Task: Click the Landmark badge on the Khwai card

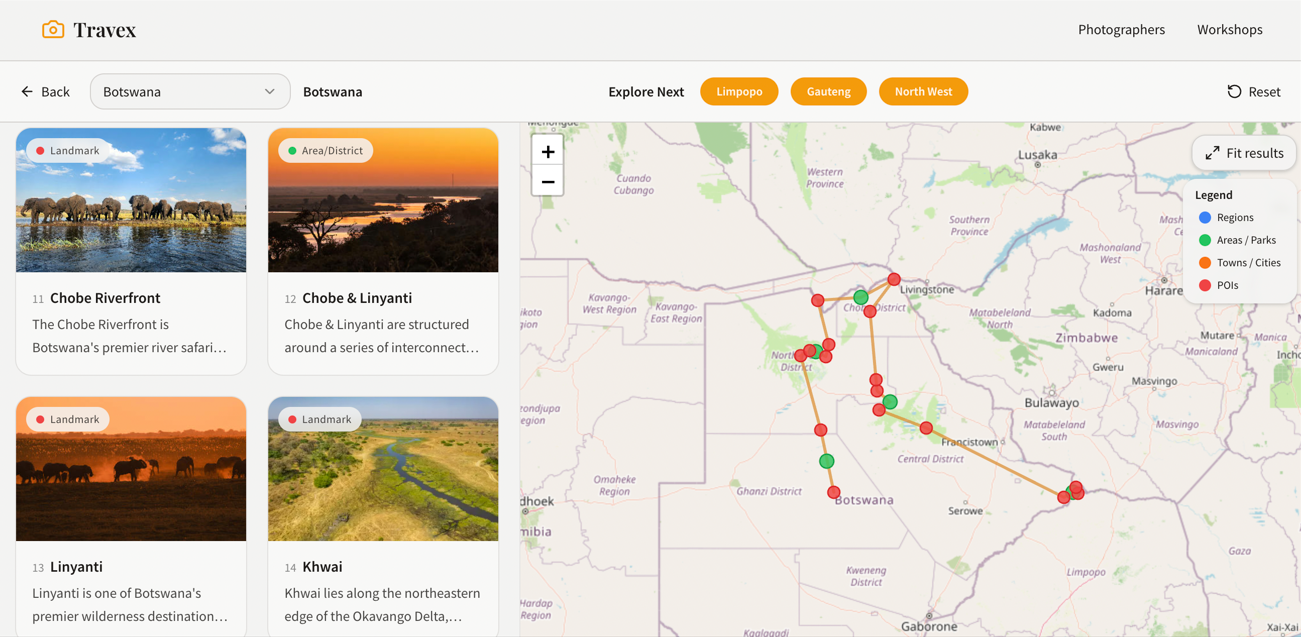Action: tap(320, 420)
